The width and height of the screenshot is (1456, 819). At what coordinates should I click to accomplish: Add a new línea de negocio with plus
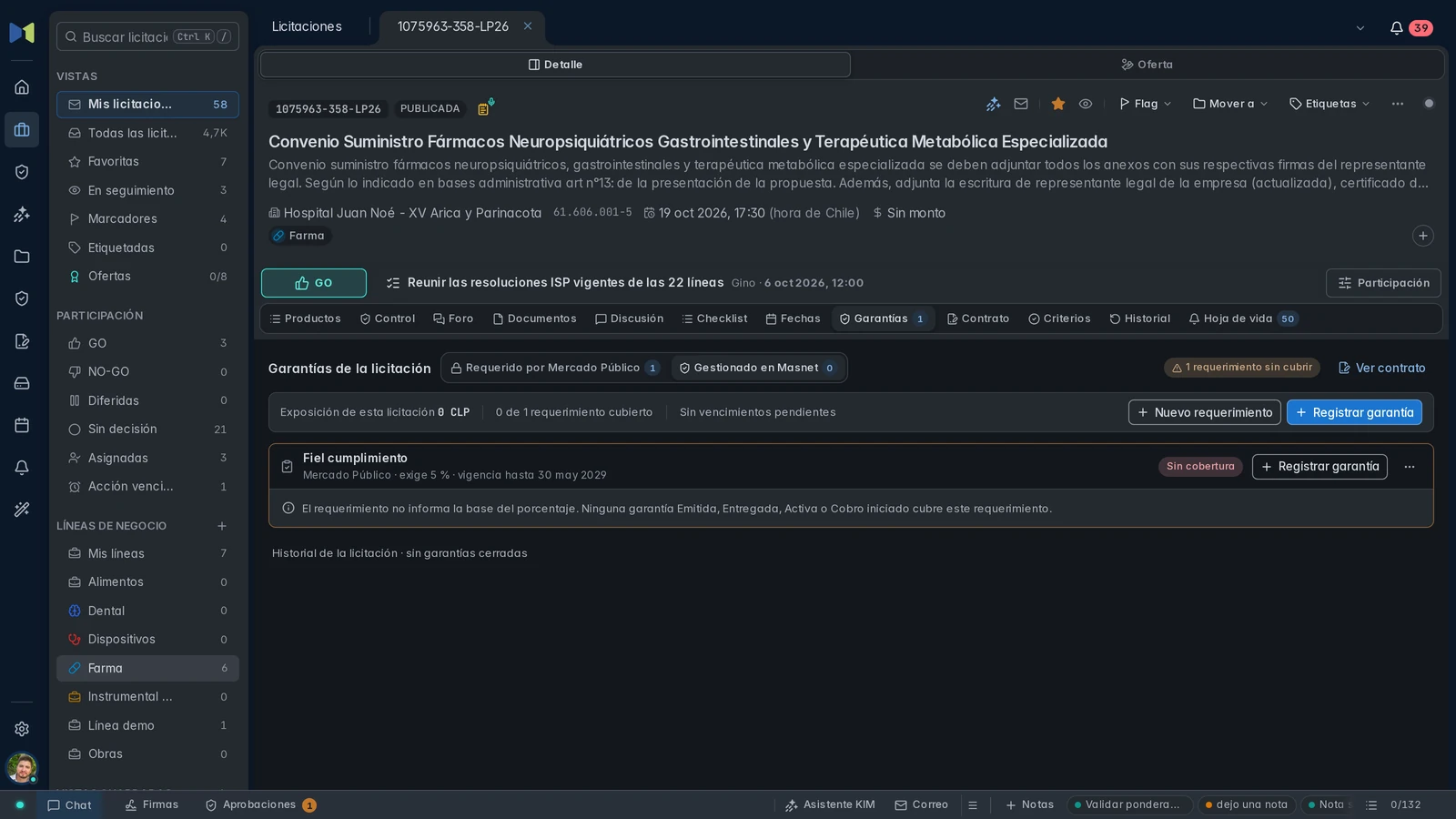(x=221, y=526)
